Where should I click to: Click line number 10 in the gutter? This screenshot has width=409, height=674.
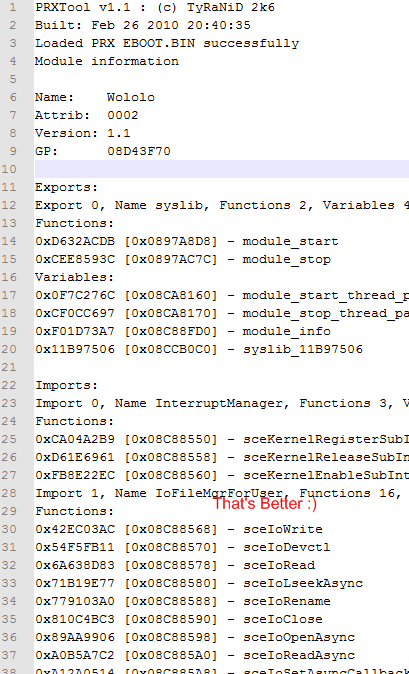9,169
